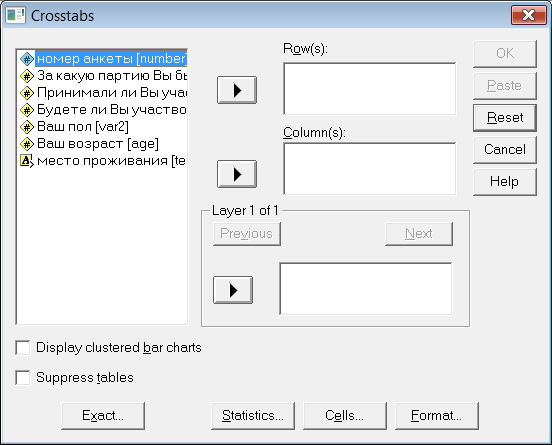
Task: Click inside the Layer variable list box
Action: 366,289
